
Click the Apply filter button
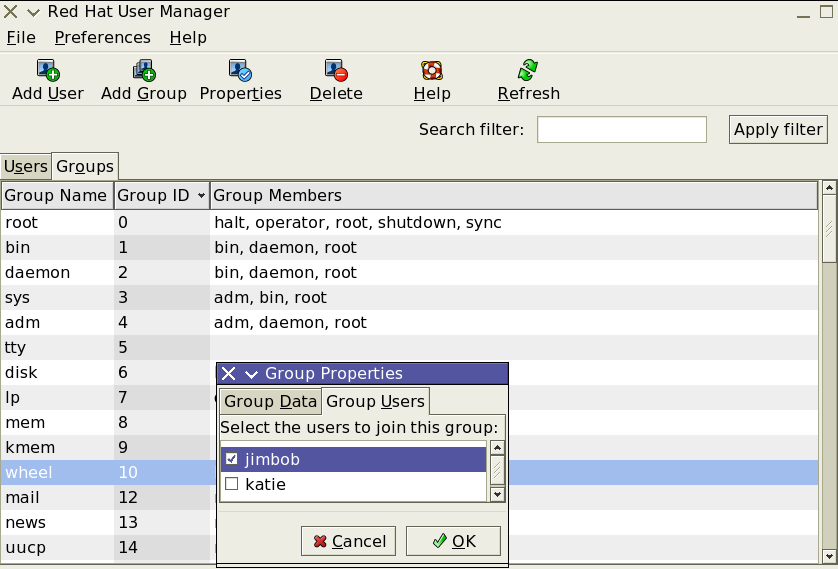tap(778, 129)
